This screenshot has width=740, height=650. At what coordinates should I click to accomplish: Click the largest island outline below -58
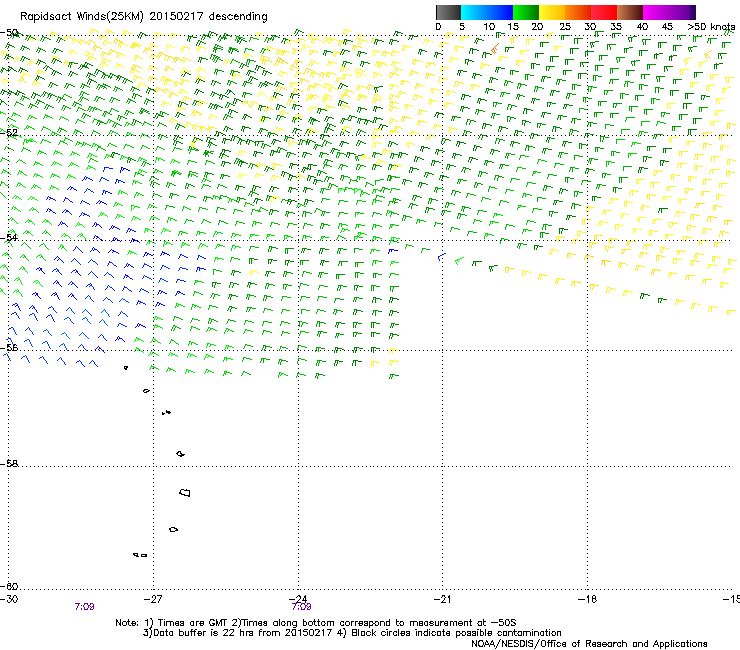185,492
